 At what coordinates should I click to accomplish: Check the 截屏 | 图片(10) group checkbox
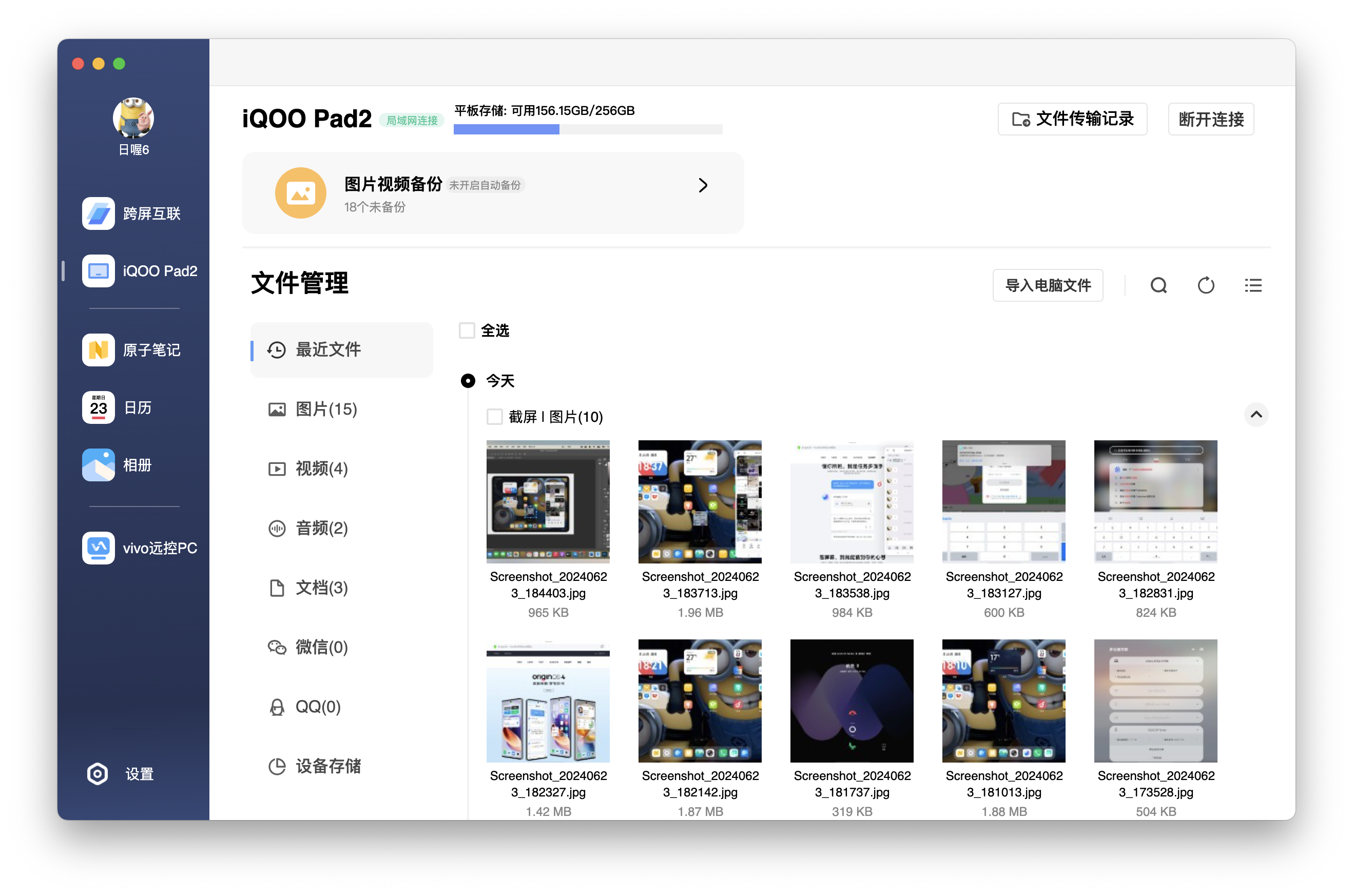click(494, 417)
